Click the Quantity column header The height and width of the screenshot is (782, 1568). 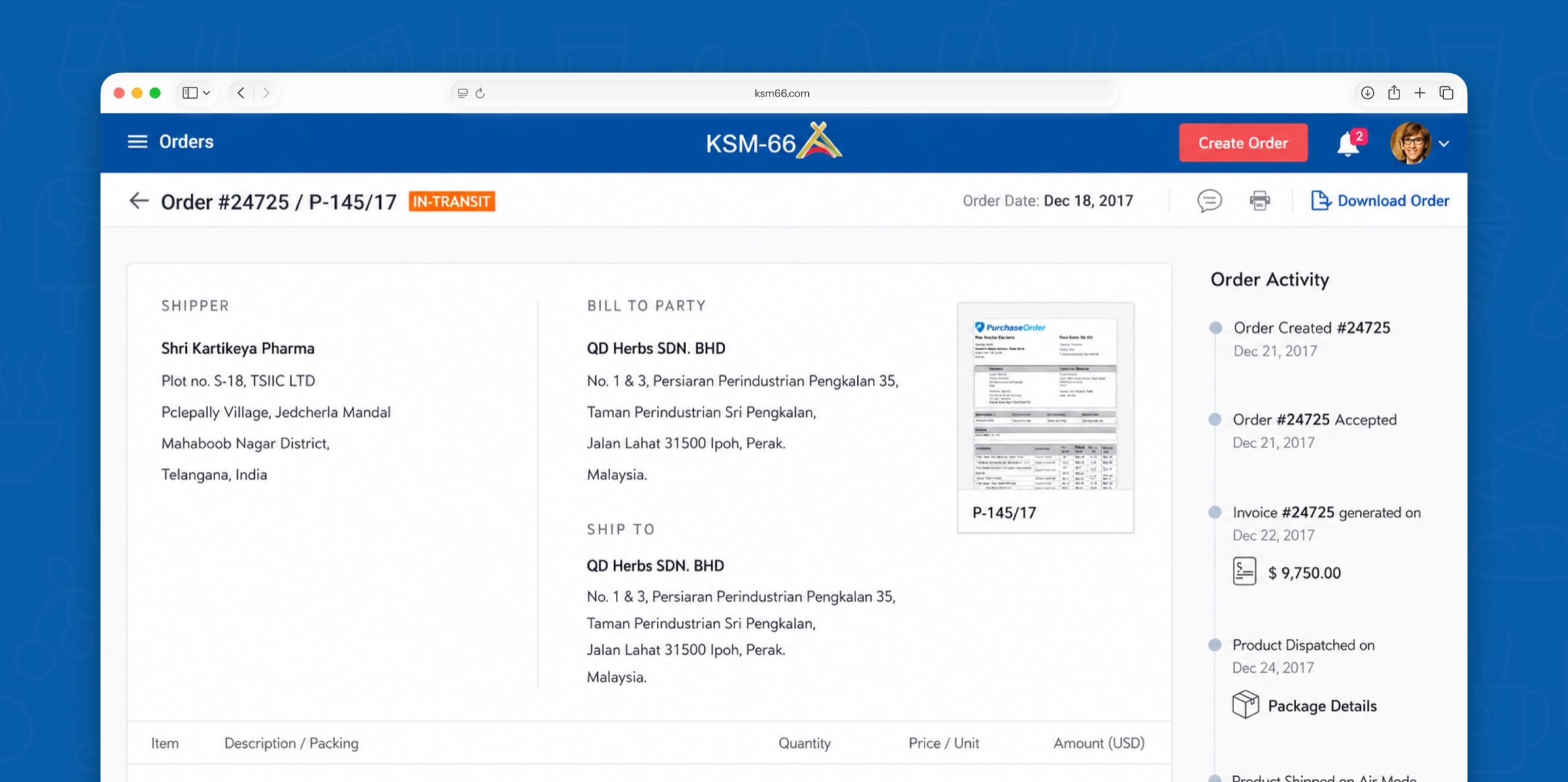[804, 743]
